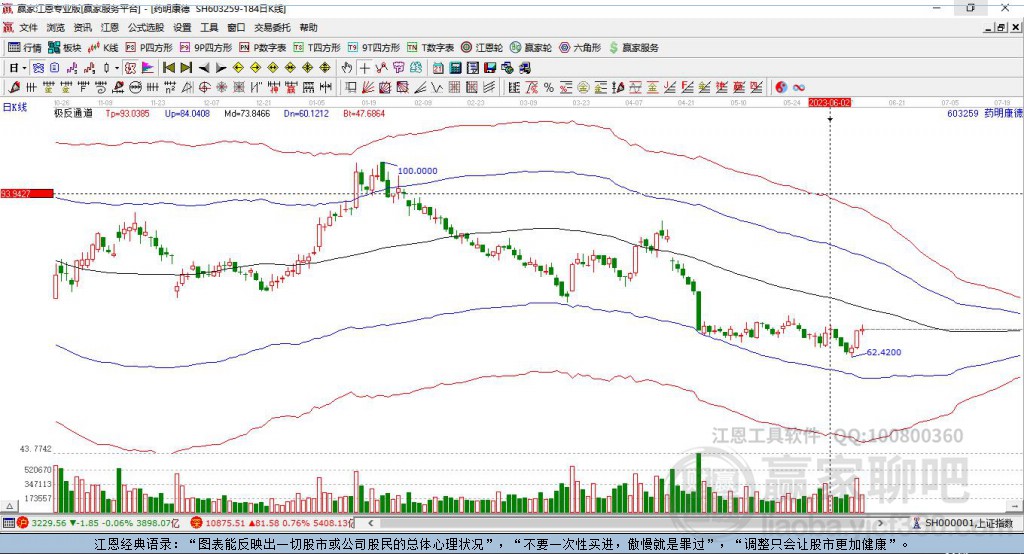Open the 9T四方形 tool
The image size is (1024, 554).
coord(374,48)
